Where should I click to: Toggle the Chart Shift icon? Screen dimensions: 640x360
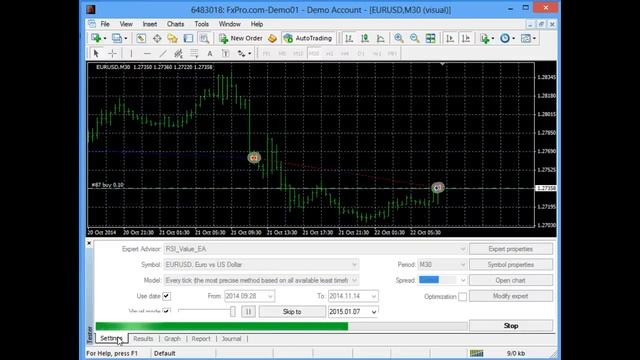tap(466, 38)
